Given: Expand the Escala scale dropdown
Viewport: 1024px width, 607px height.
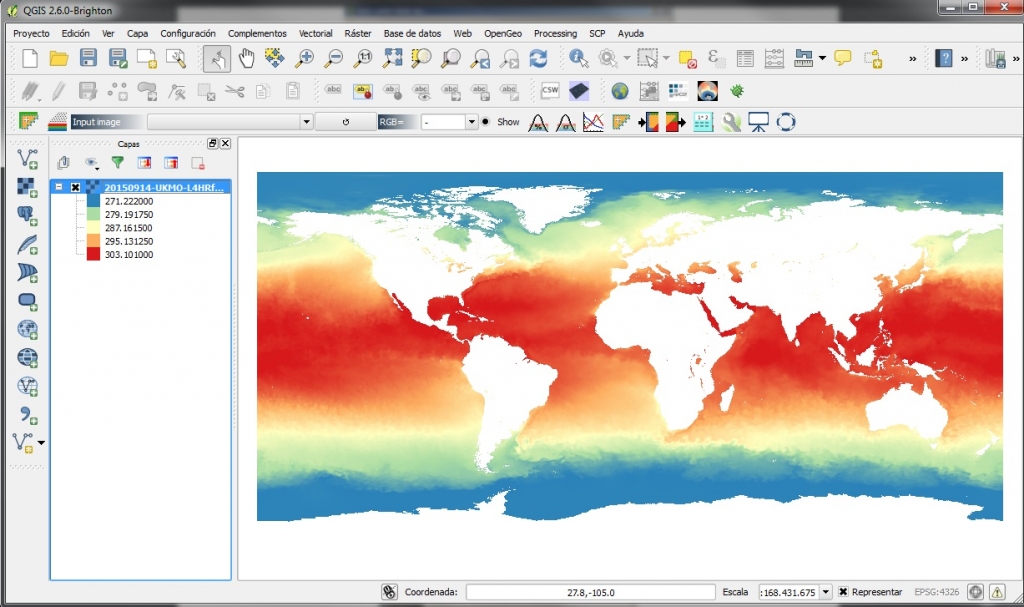Looking at the screenshot, I should click(x=825, y=592).
